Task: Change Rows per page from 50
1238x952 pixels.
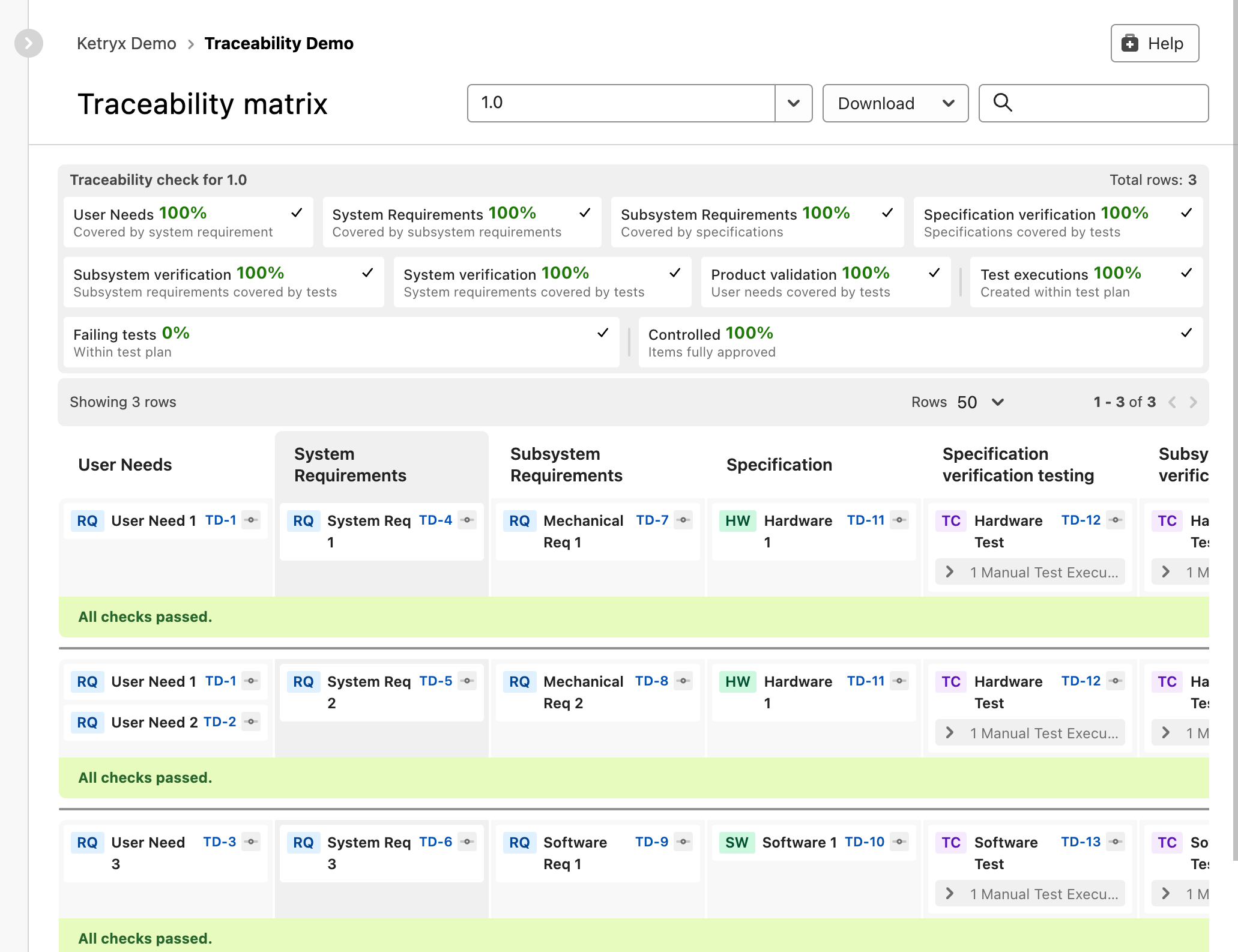Action: coord(980,402)
